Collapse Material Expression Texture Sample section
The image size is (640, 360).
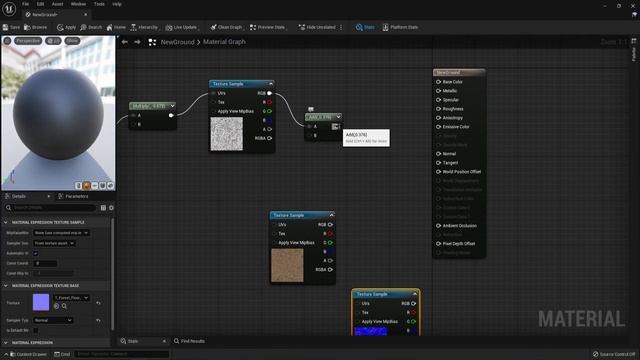tap(6, 222)
